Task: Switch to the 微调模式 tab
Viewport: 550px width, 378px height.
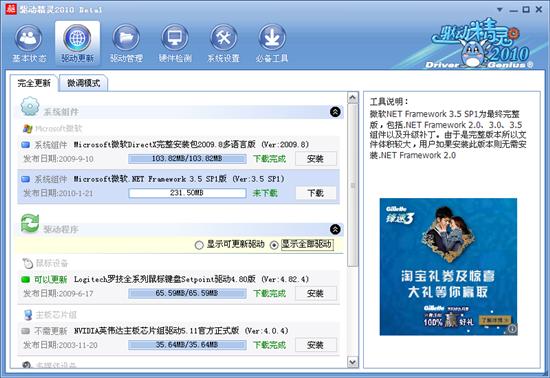Action: coord(83,83)
